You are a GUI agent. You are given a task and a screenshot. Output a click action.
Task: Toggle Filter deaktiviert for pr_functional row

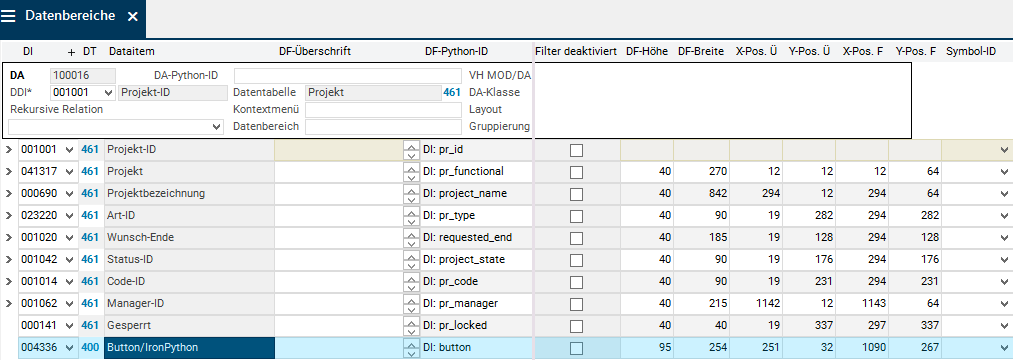coord(576,173)
